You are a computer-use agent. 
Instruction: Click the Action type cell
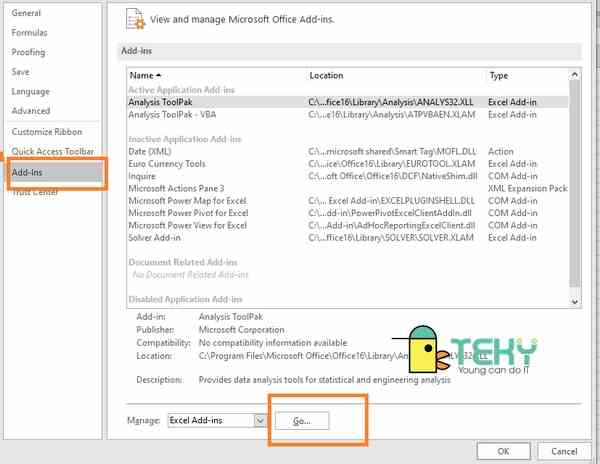(x=501, y=151)
